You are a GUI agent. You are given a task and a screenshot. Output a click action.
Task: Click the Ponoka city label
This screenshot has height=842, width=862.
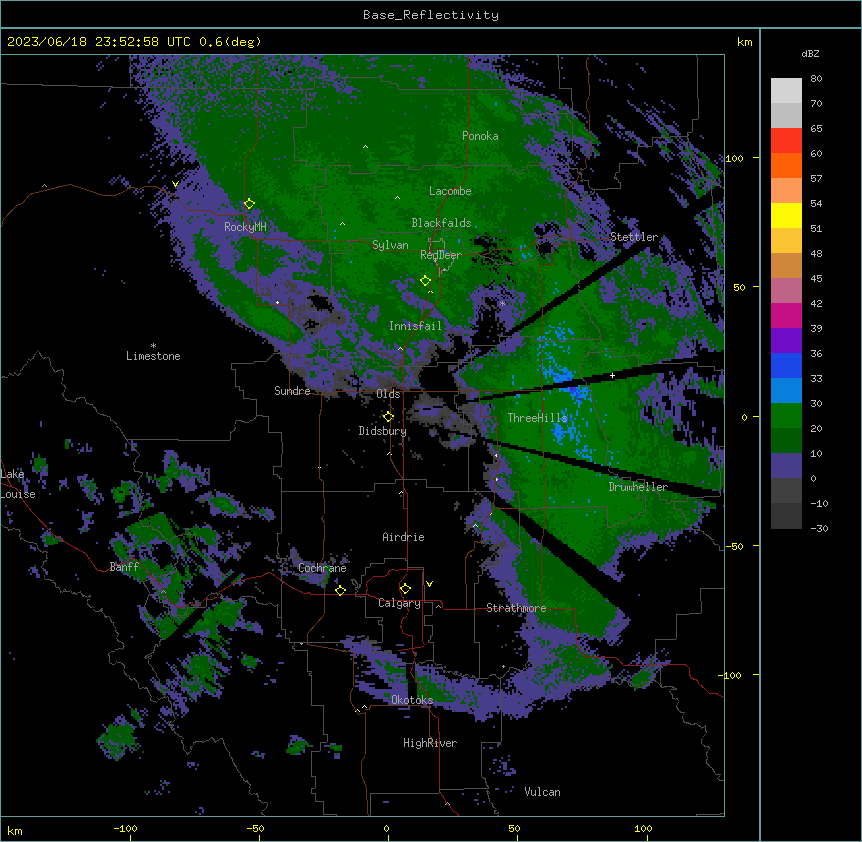coord(480,136)
